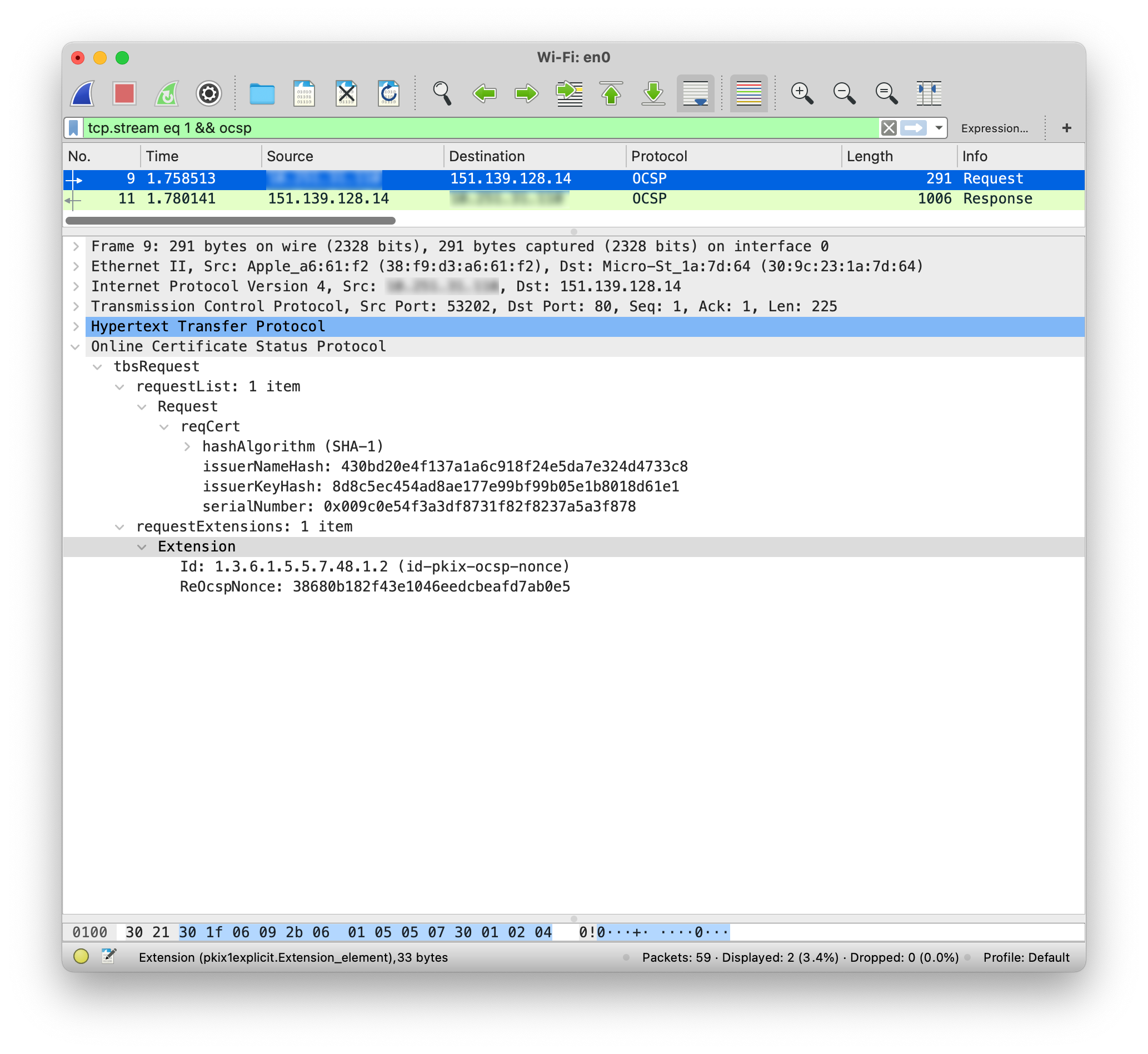This screenshot has height=1054, width=1148.
Task: Go back in packet history
Action: pos(485,93)
